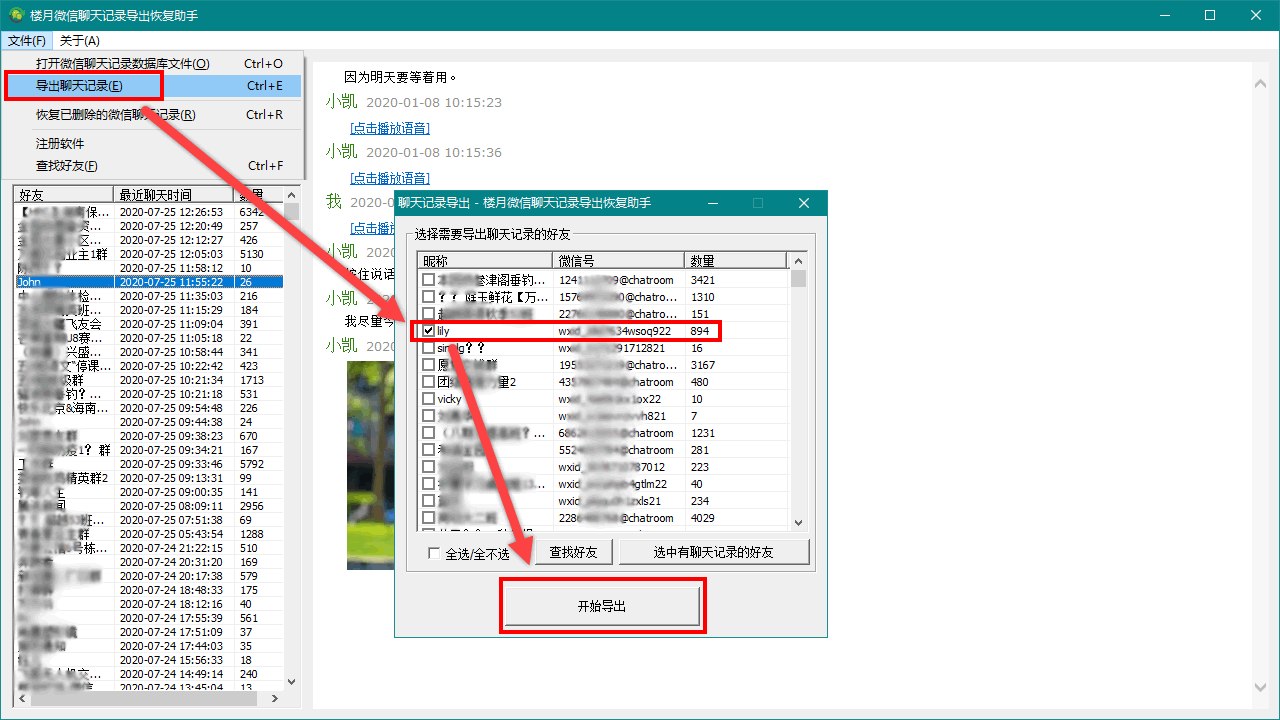Uncheck the lily contact checkbox

[x=427, y=331]
